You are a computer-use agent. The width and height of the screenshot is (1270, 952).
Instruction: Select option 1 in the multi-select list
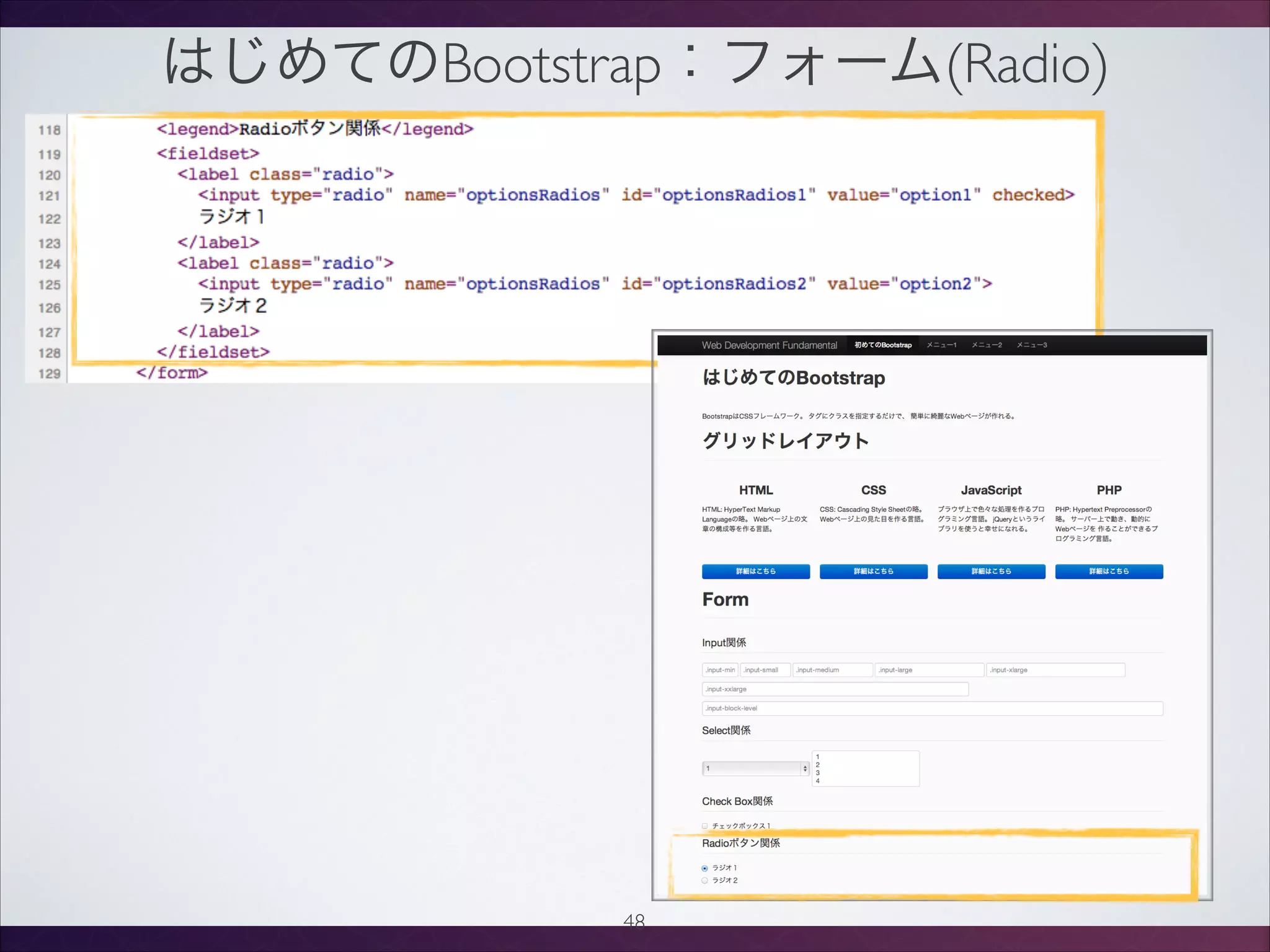866,757
